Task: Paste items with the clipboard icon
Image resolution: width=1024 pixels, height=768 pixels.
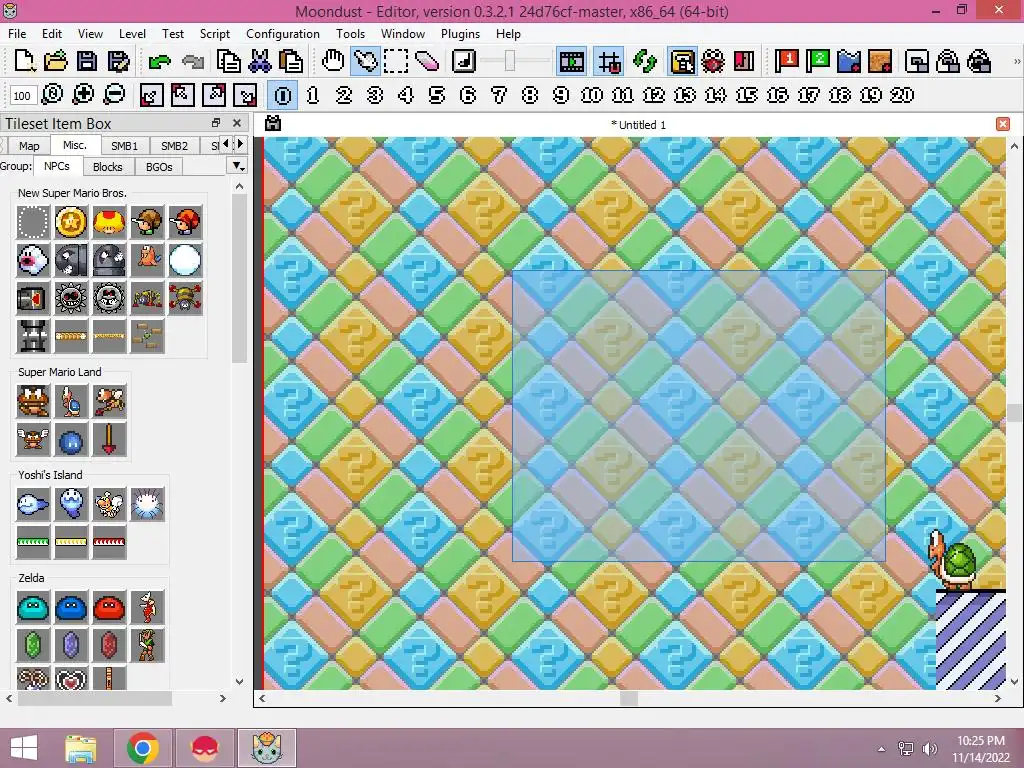Action: [291, 61]
